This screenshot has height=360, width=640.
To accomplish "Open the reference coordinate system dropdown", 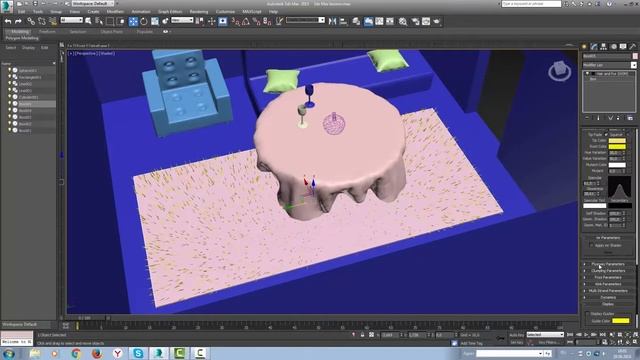I will pos(182,20).
